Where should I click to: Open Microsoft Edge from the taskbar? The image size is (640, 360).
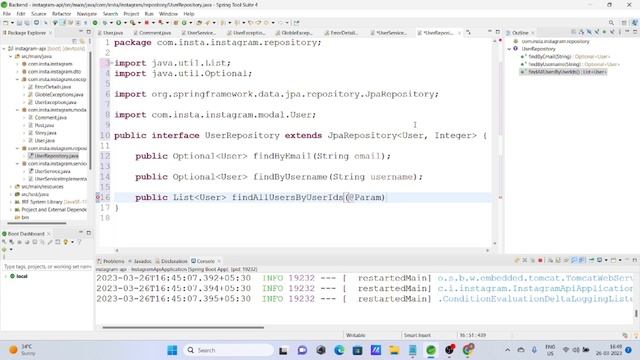339,350
